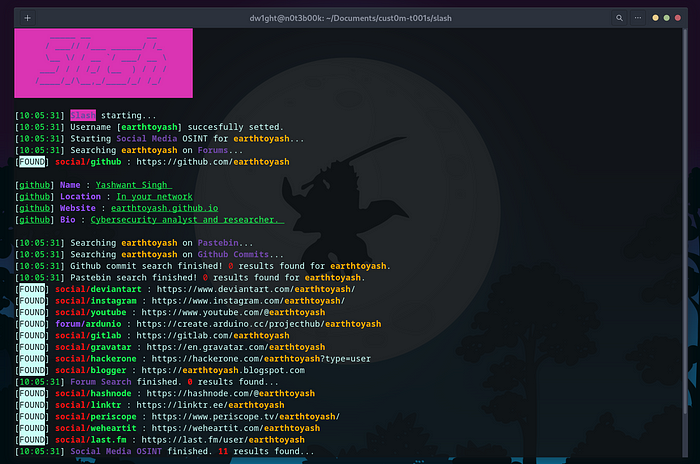Click the social/instagram label

click(96, 301)
